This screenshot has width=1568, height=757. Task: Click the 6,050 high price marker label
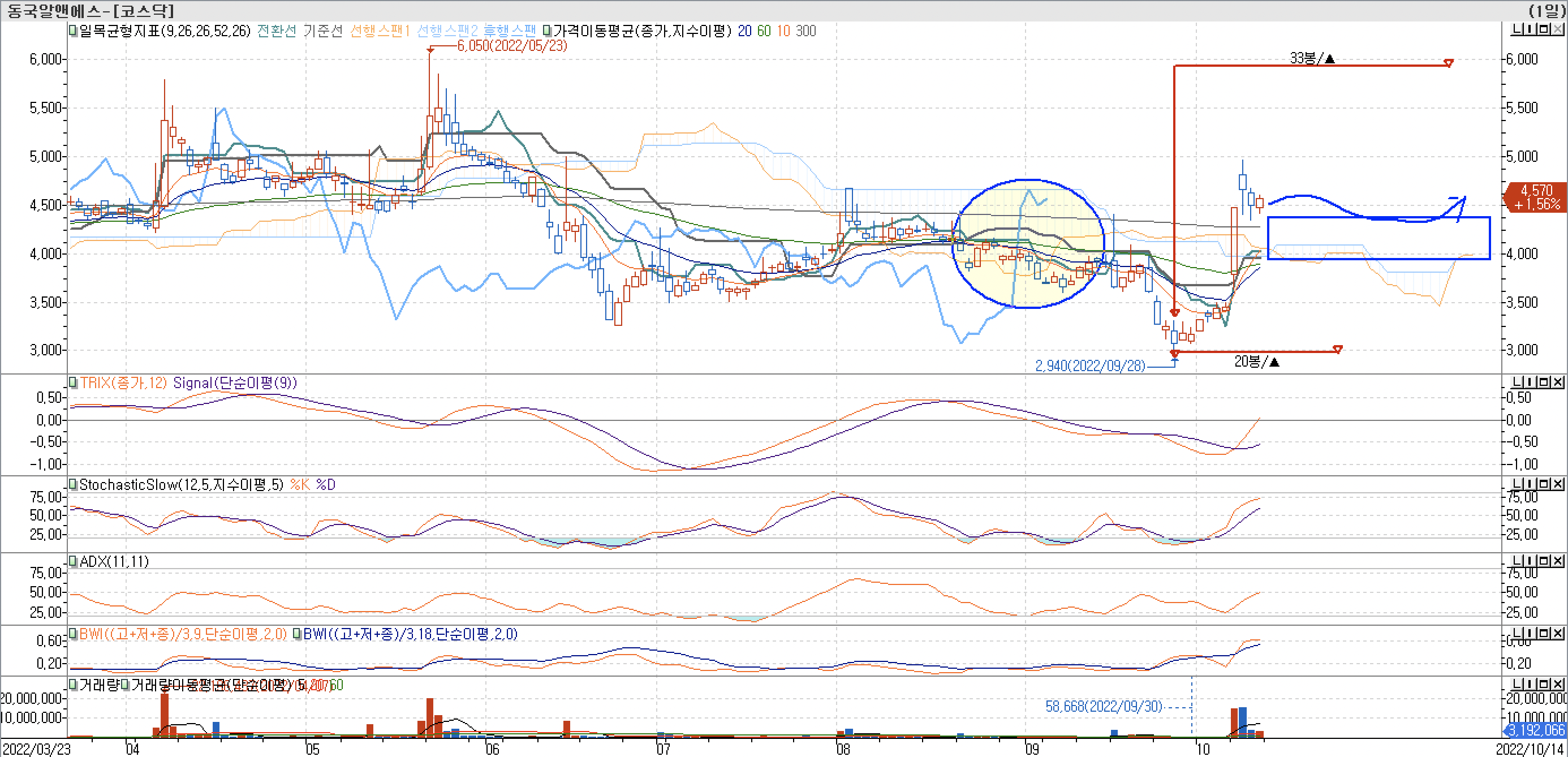coord(511,46)
